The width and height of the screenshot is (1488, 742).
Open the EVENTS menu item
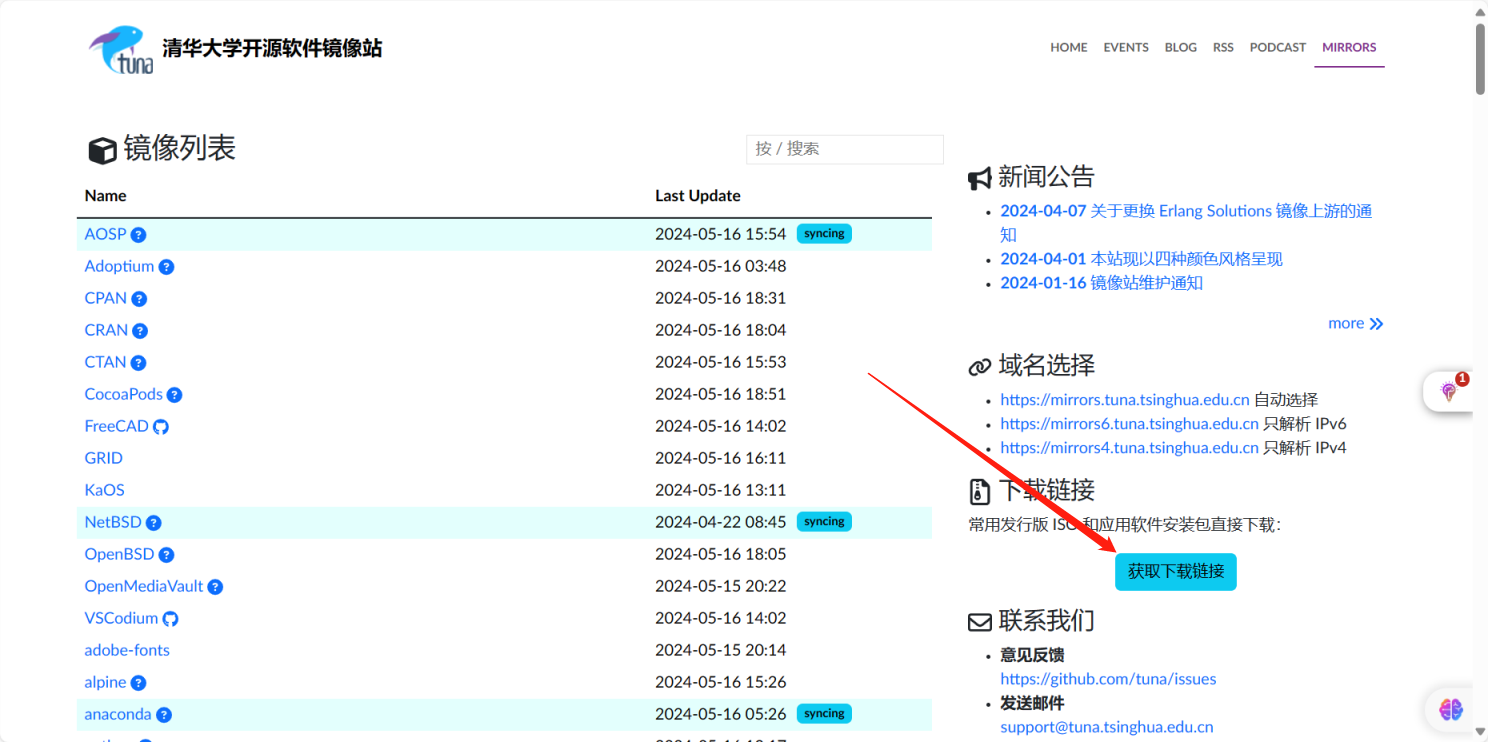click(x=1126, y=47)
